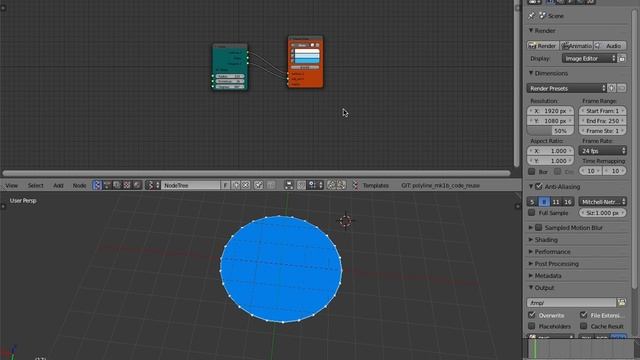
Task: Toggle node snapping magnet icon
Action: tap(301, 185)
